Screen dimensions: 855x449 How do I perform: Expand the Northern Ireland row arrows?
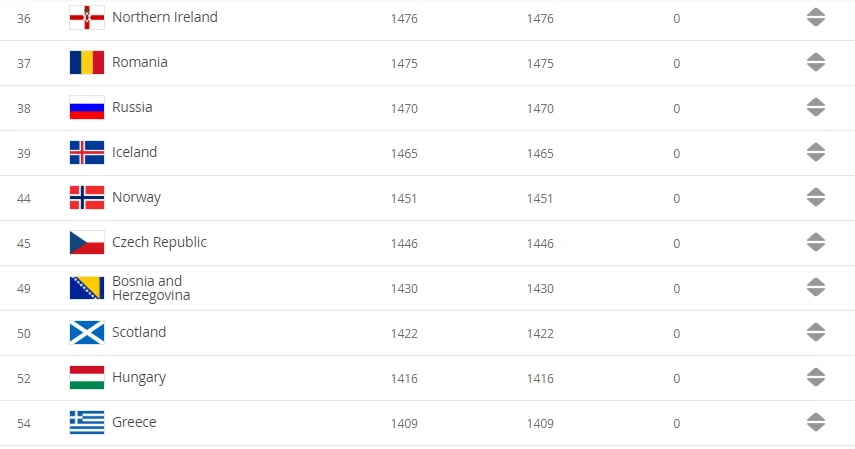point(816,18)
